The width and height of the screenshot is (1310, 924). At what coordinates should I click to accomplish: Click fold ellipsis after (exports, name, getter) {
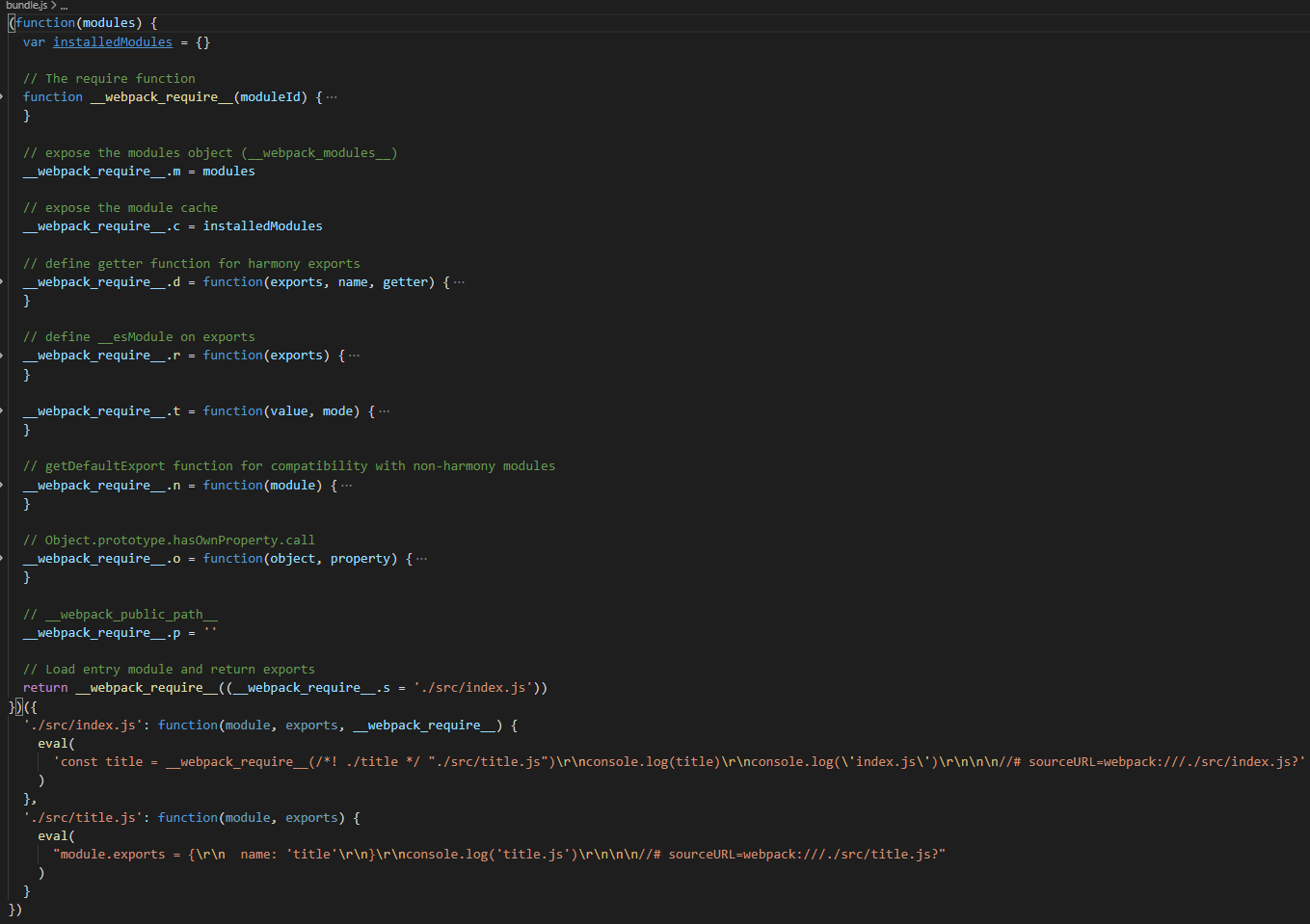(459, 282)
